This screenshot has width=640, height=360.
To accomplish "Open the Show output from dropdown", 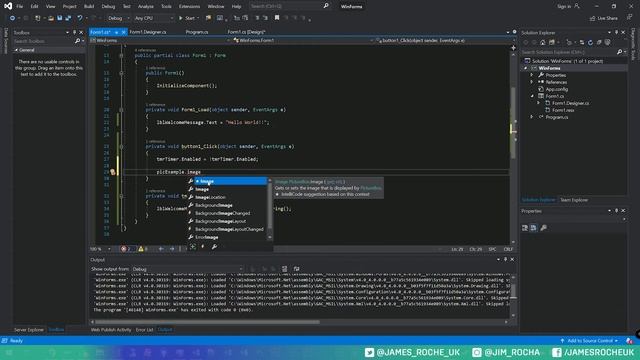I will click(x=188, y=269).
